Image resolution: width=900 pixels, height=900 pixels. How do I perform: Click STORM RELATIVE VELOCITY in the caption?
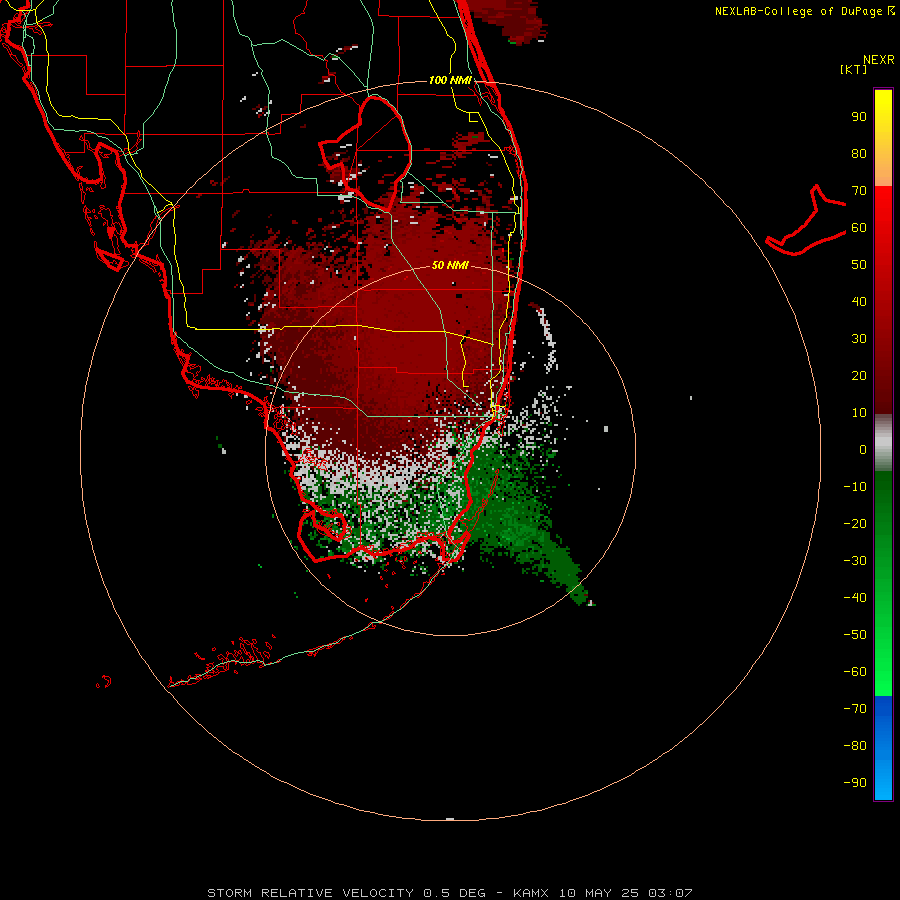(310, 893)
